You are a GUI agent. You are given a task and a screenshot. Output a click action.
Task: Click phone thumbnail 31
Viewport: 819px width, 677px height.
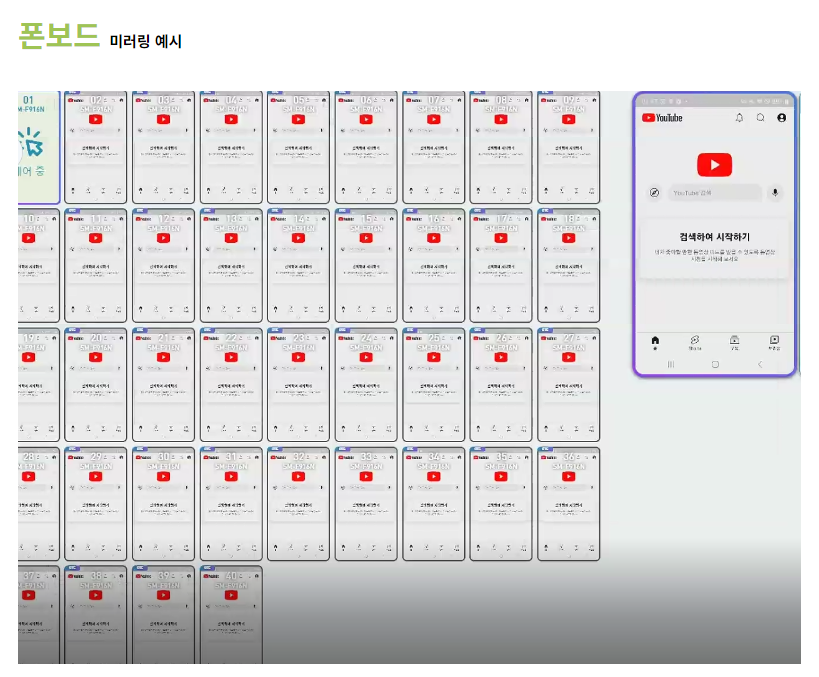[x=231, y=504]
